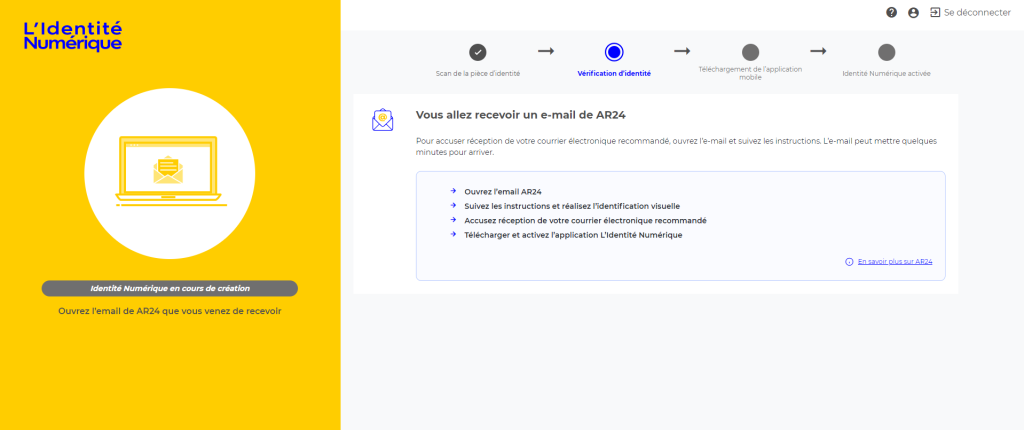Click heading "Vous allez recevoir un e-mail de AR24"
This screenshot has height=430, width=1024.
tap(521, 115)
